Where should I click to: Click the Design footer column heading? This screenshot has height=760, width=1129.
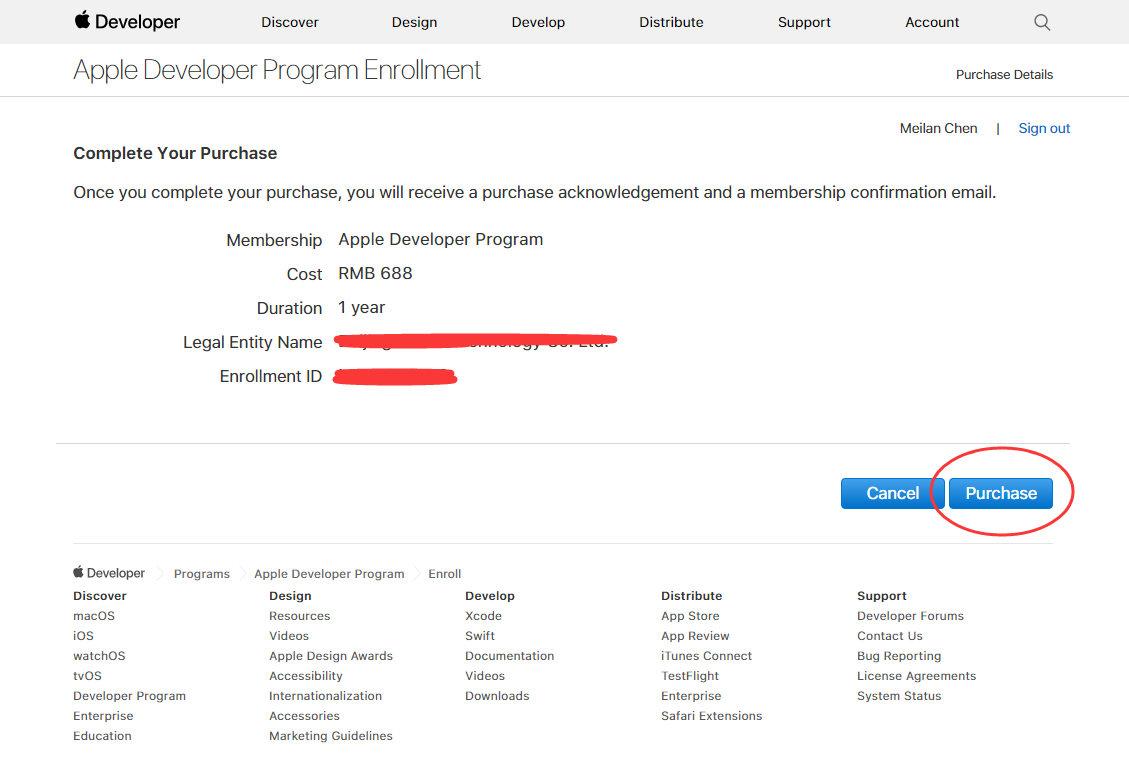(x=290, y=596)
